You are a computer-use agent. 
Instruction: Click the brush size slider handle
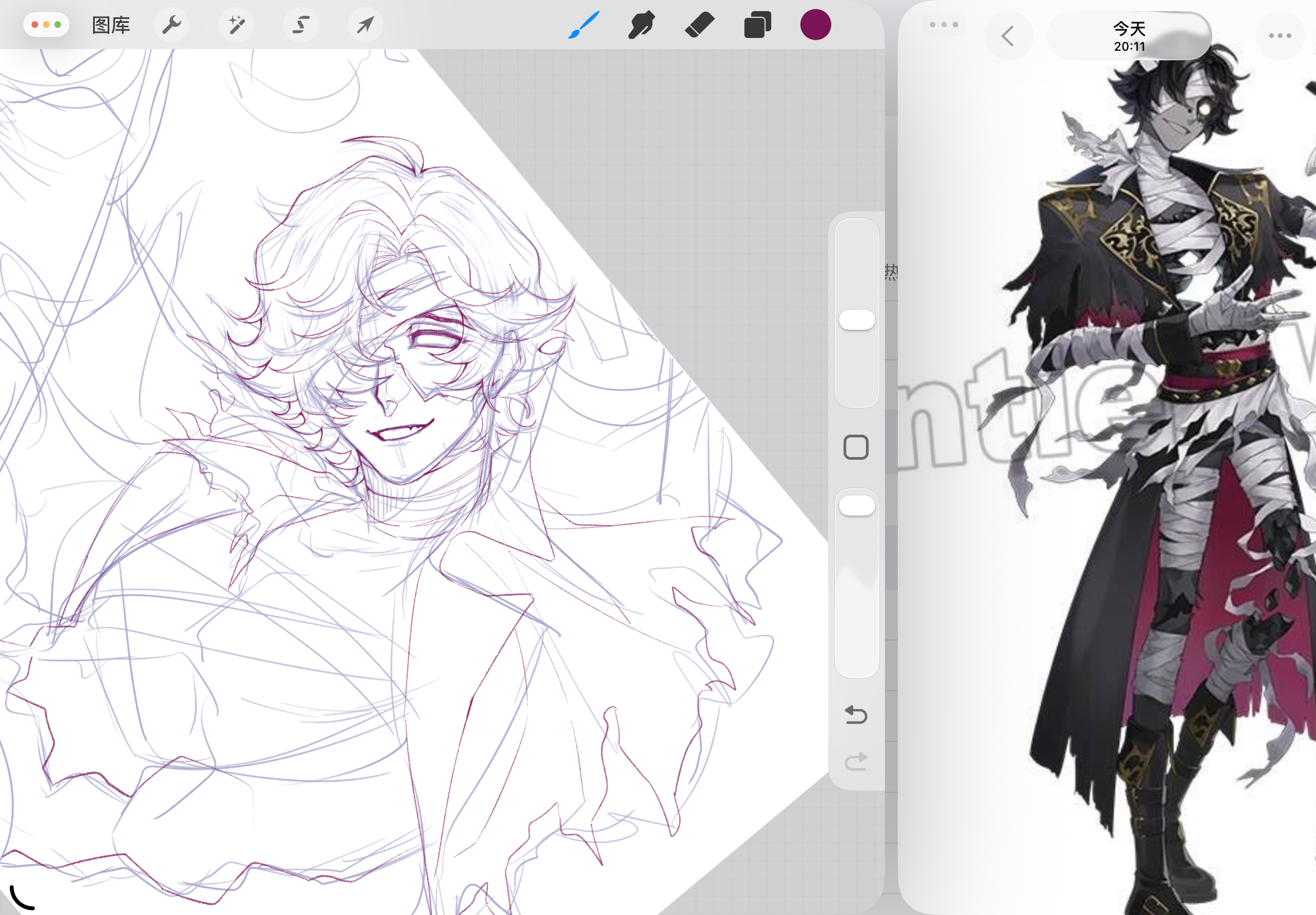[857, 320]
